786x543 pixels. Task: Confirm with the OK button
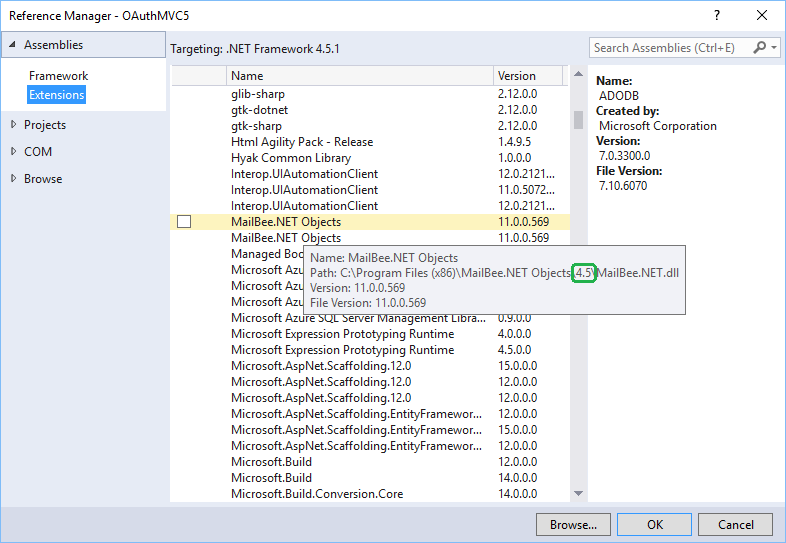tap(655, 524)
